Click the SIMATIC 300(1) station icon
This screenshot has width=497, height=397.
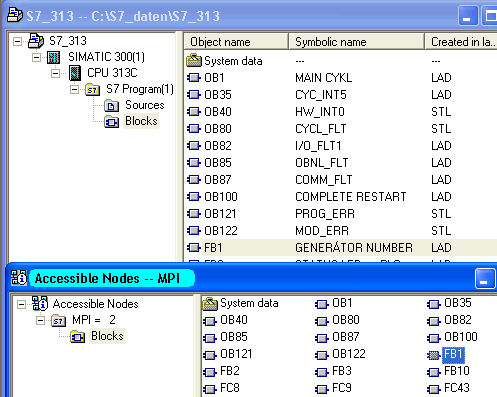click(x=54, y=57)
